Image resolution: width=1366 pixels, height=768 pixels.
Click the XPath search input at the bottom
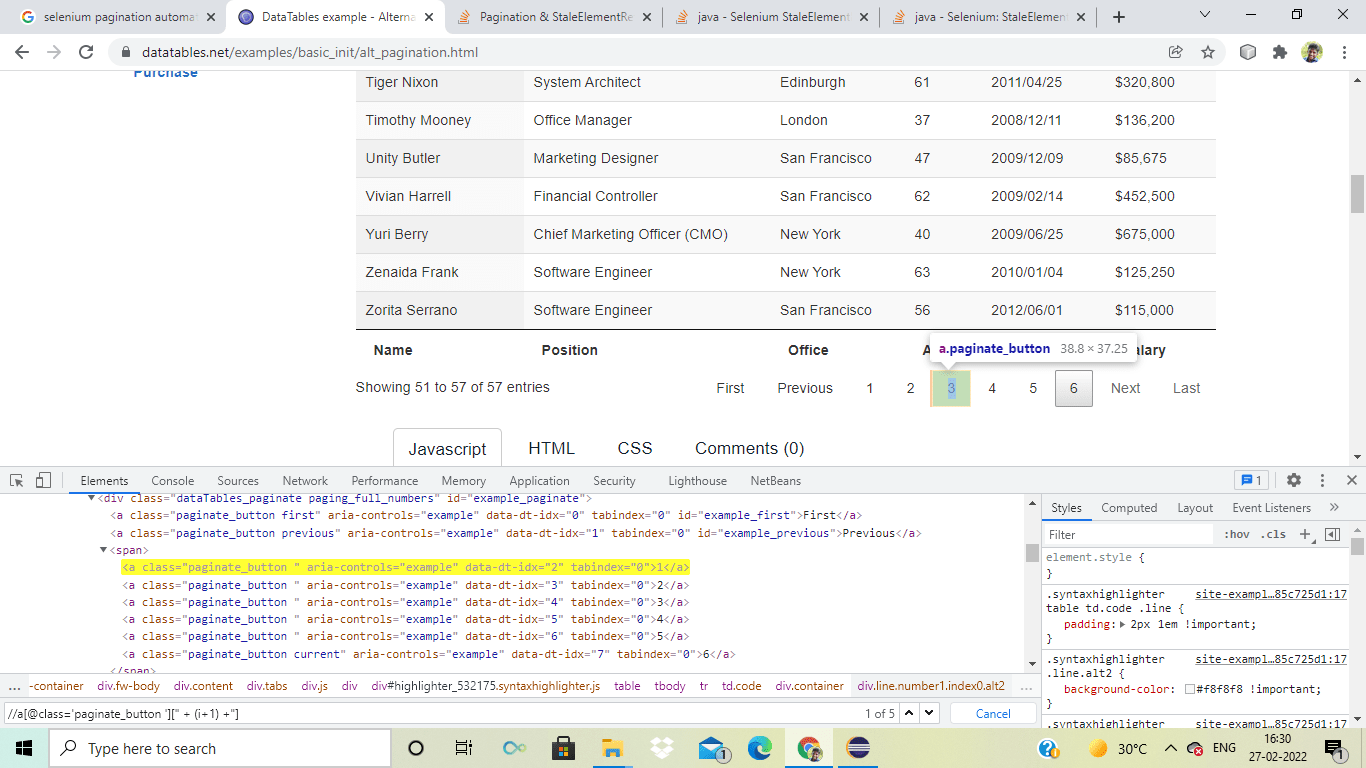(x=400, y=713)
